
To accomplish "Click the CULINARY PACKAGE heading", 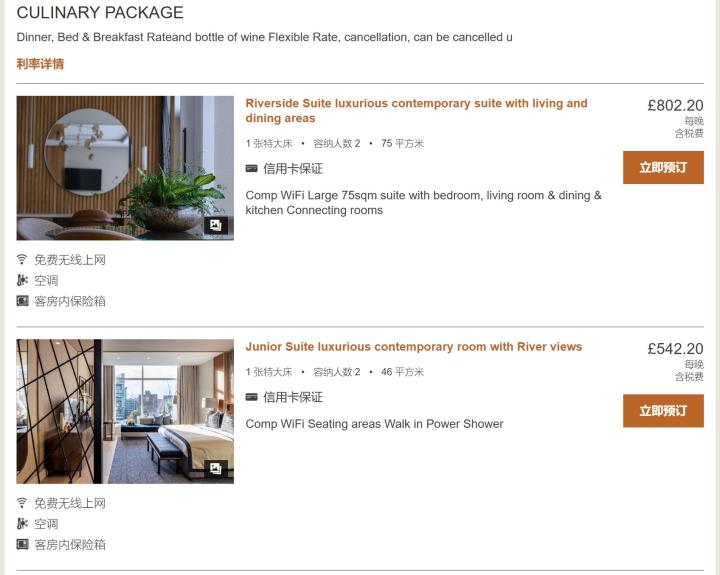I will [x=100, y=12].
